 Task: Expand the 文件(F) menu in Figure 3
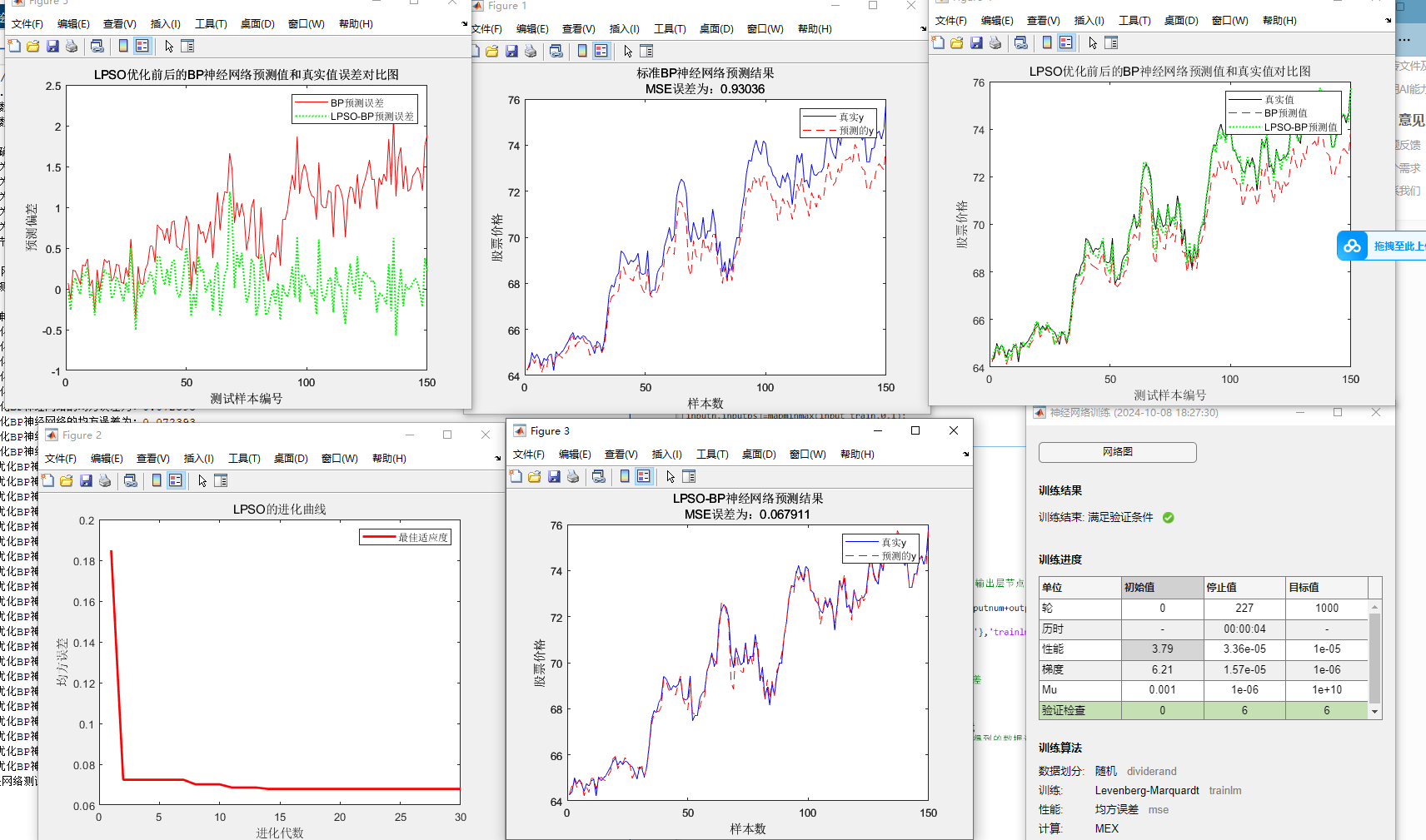(528, 455)
